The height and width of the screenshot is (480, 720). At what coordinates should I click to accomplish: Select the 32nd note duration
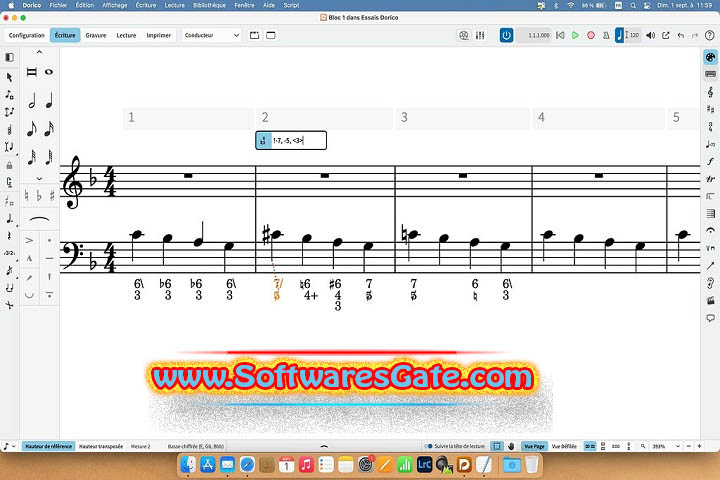click(32, 157)
